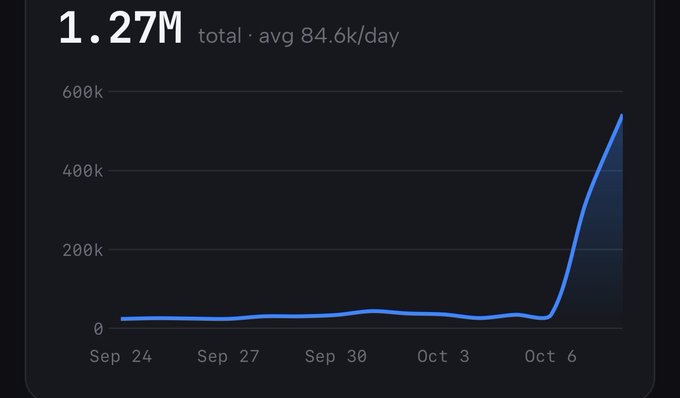Click the 0 y-axis label
The height and width of the screenshot is (398, 680).
(x=98, y=329)
